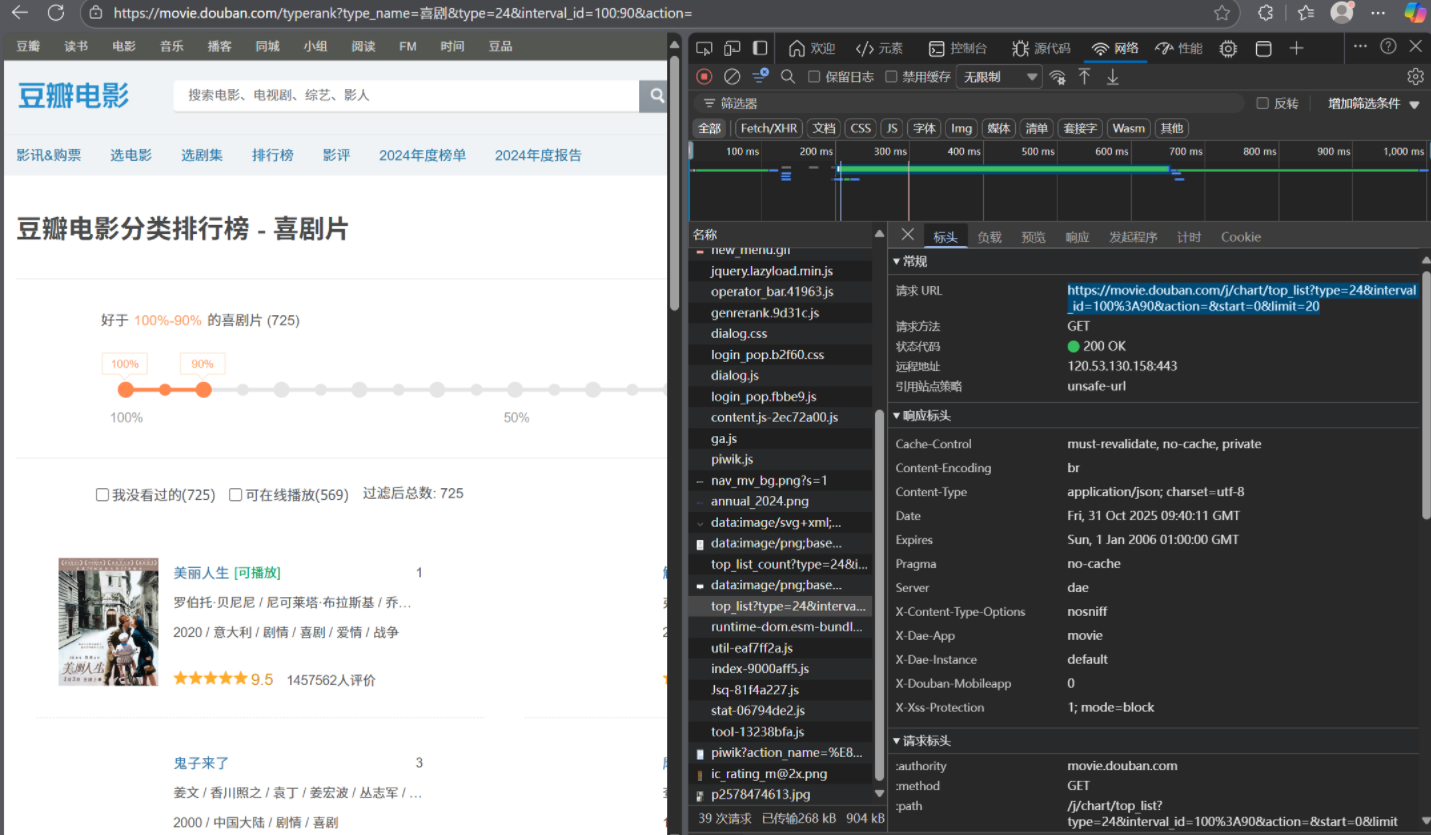
Task: Click import HAR upload arrow icon
Action: point(1084,77)
